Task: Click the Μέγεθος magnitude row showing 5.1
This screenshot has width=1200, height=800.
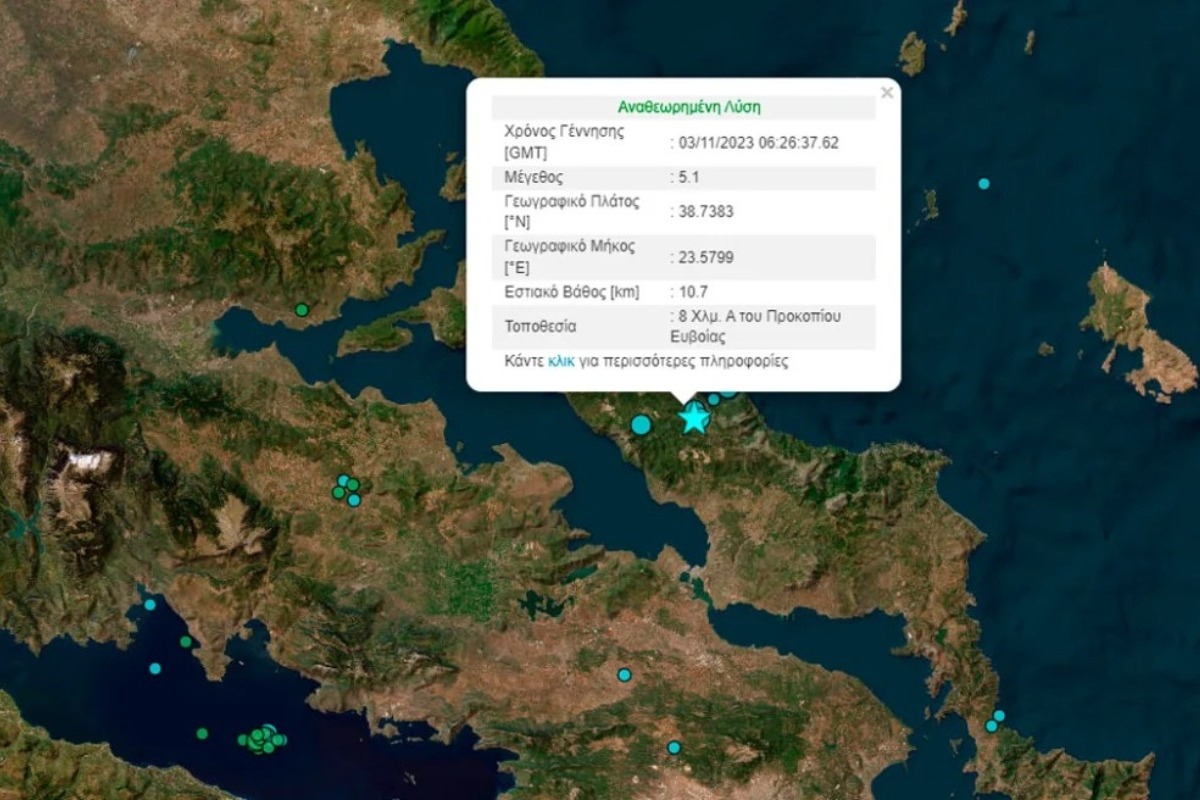Action: [x=688, y=176]
